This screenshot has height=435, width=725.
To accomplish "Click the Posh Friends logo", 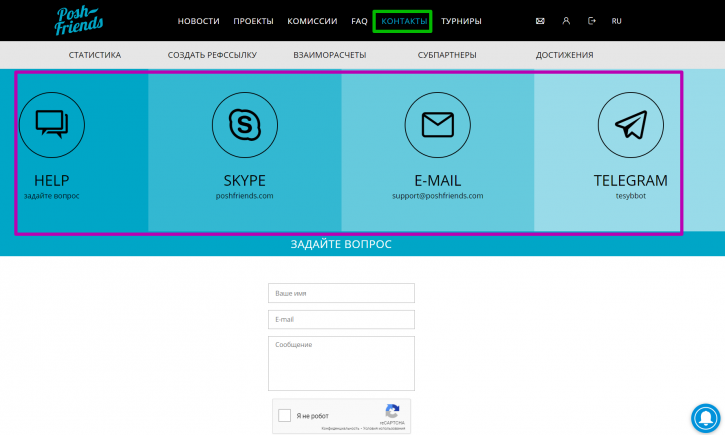I will point(79,21).
